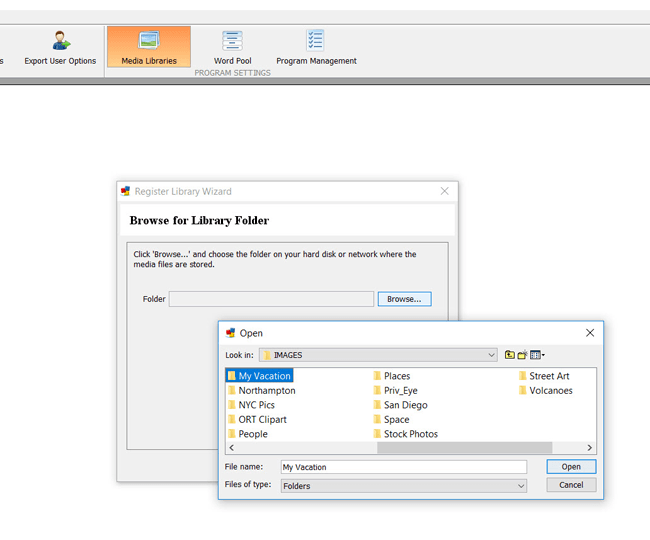This screenshot has height=540, width=650.
Task: Open the Word Pool settings
Action: tap(232, 47)
